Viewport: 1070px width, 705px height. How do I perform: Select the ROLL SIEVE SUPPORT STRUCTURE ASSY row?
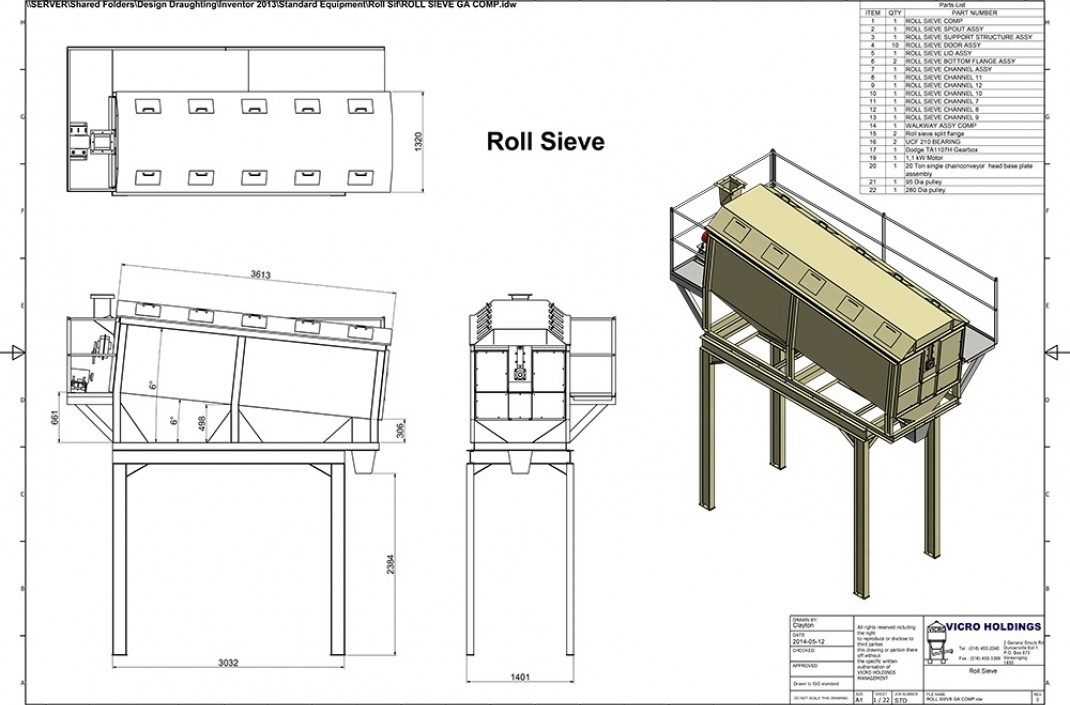click(970, 36)
